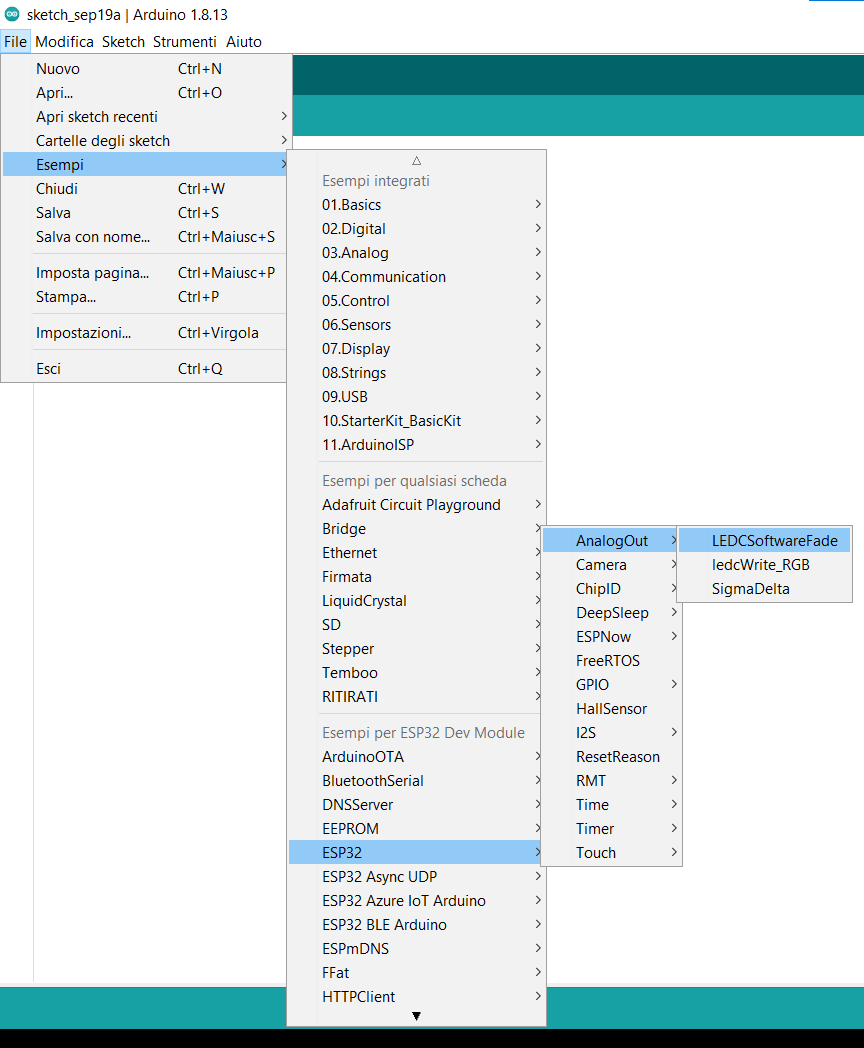
Task: Open 11.ArduinoISP submenu
Action: [416, 445]
